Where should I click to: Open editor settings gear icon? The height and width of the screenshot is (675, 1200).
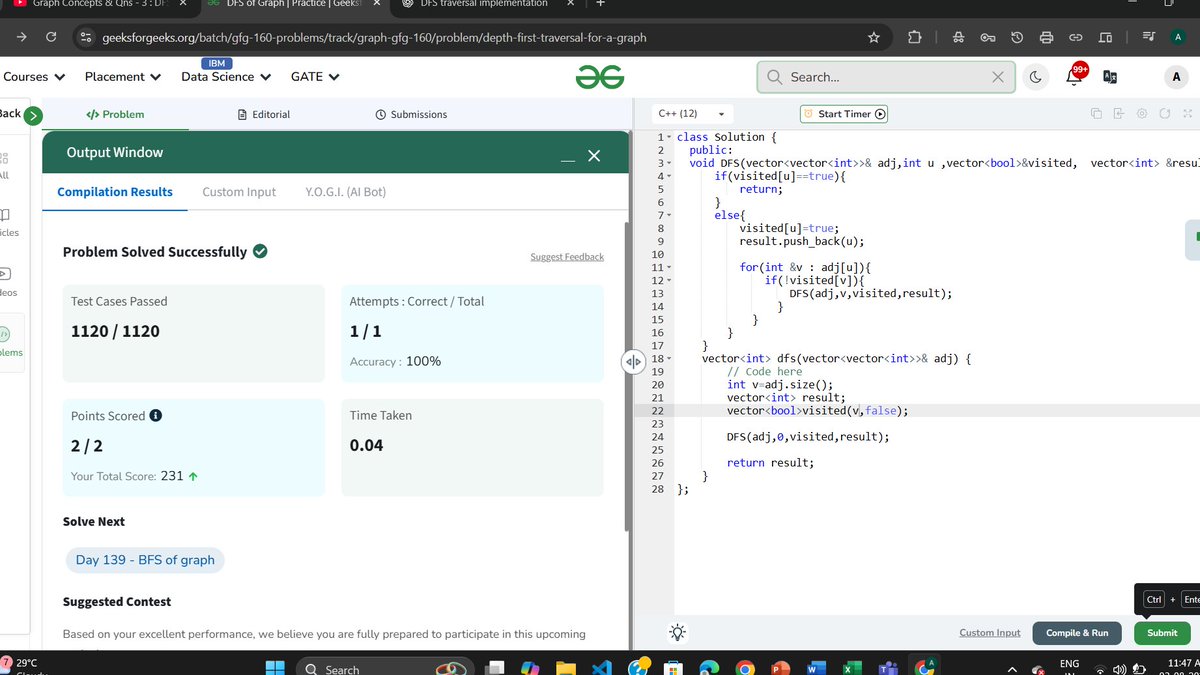(x=1141, y=113)
